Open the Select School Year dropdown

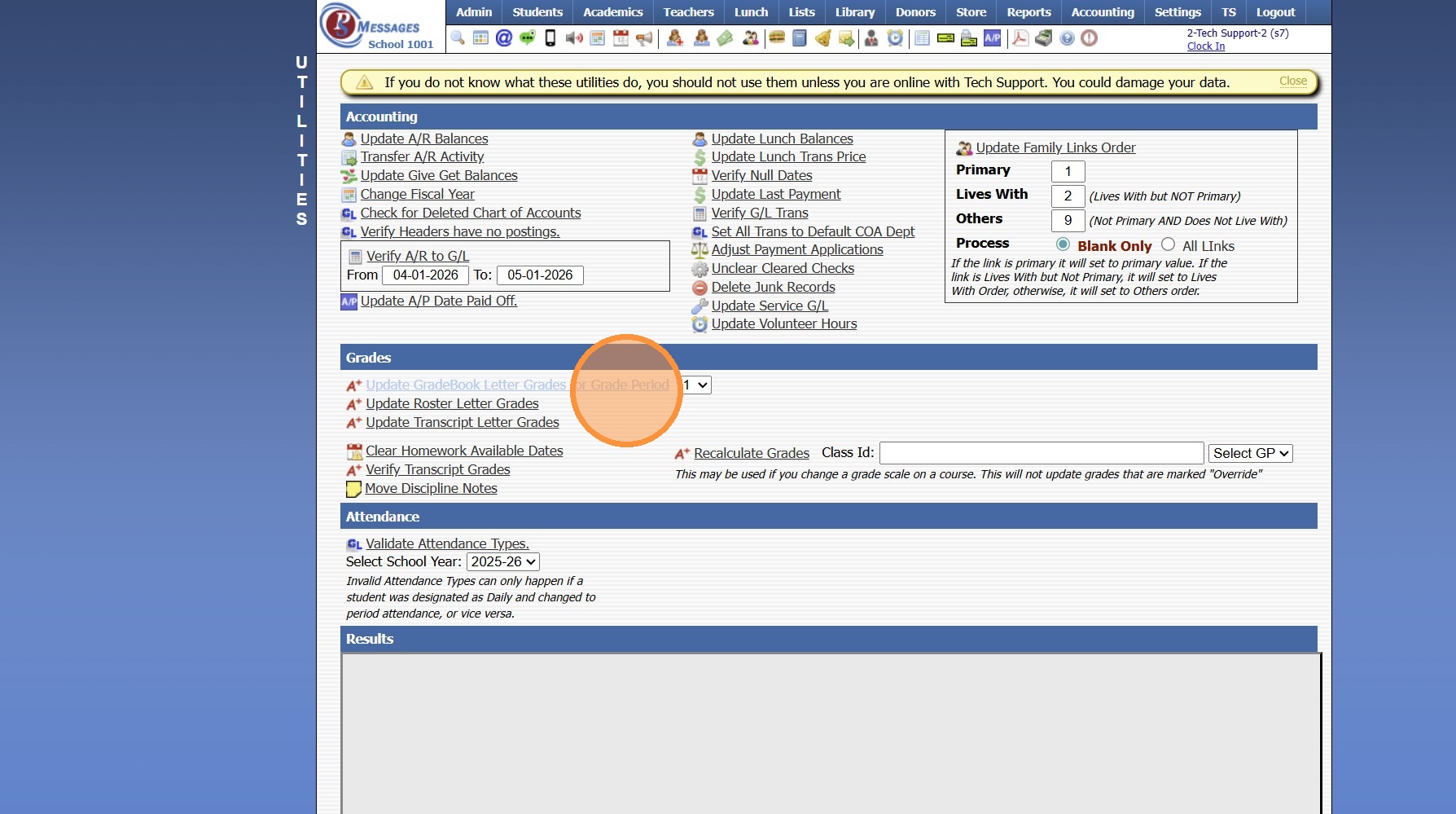[503, 561]
